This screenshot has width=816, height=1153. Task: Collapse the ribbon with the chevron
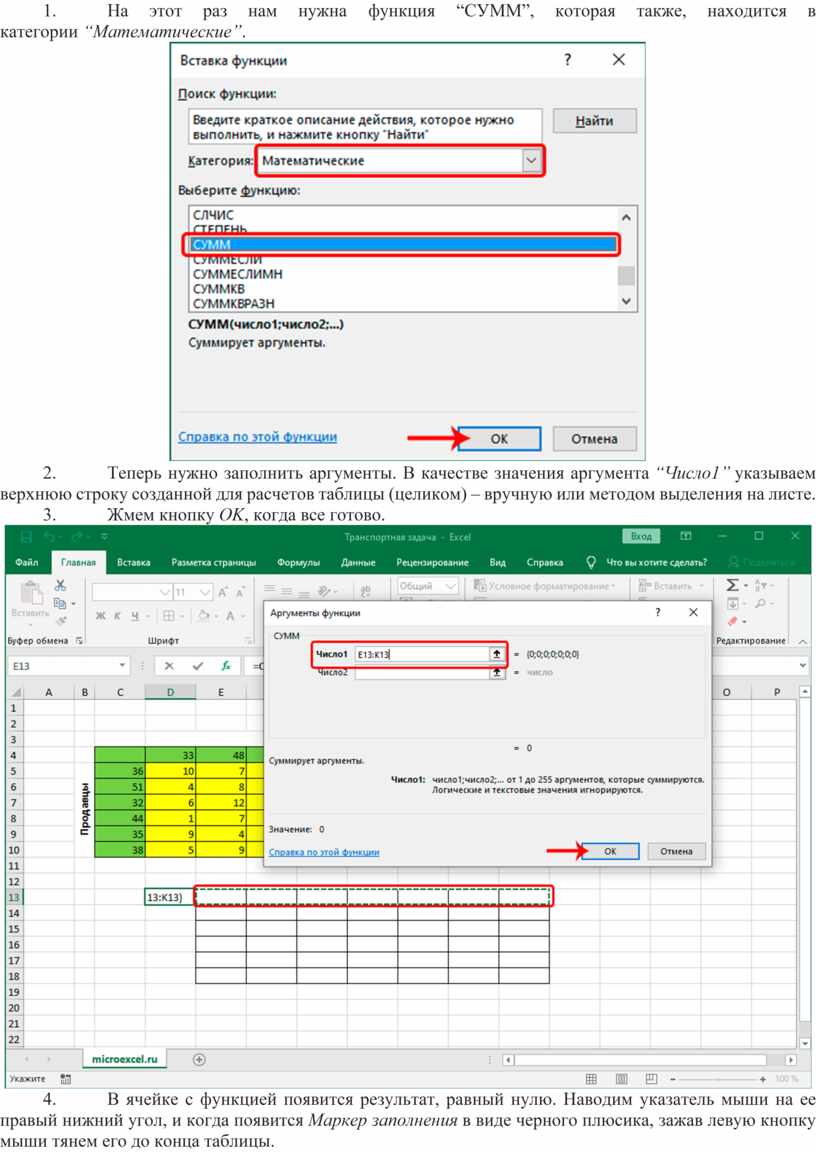(803, 641)
